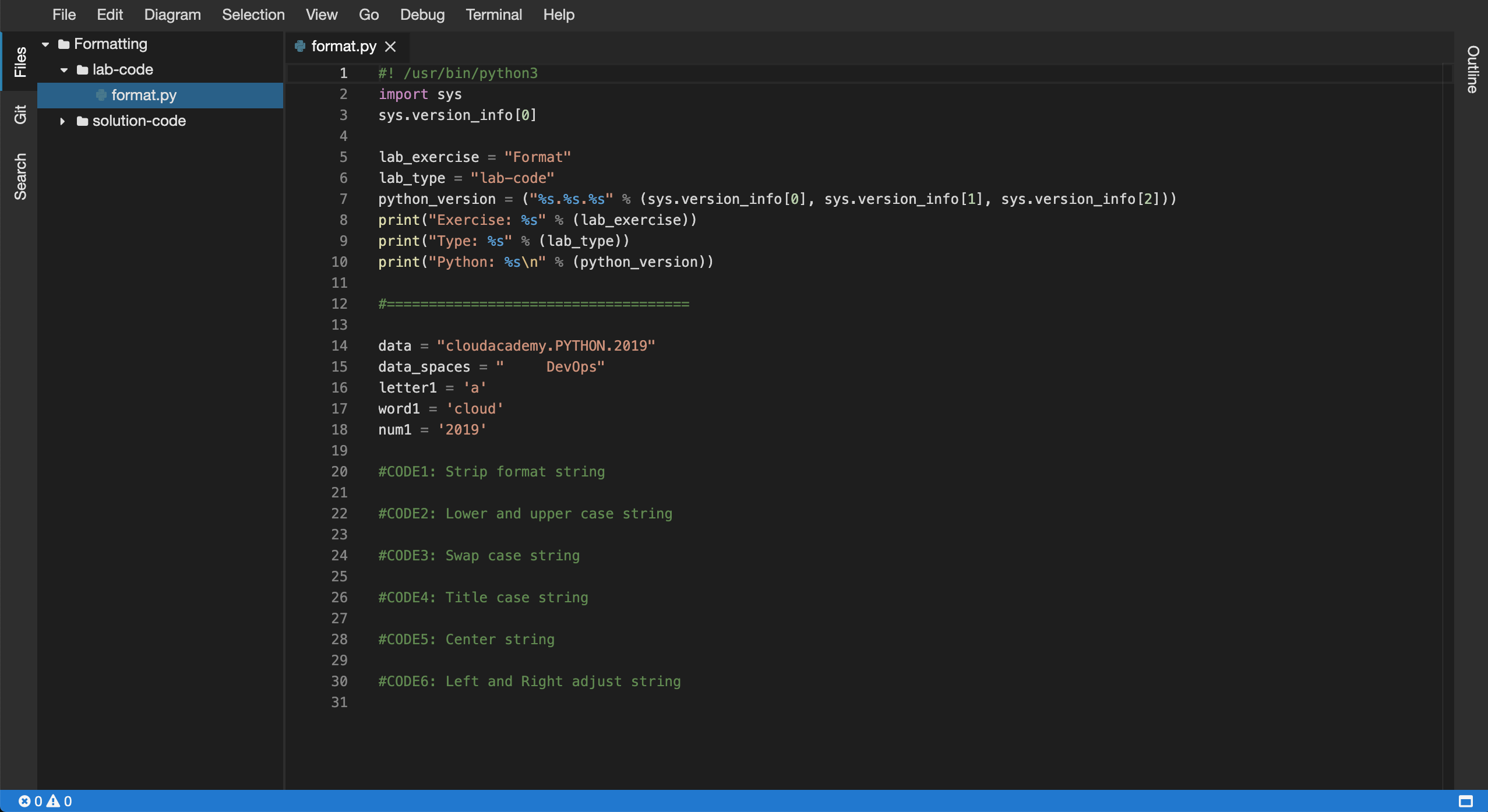This screenshot has width=1488, height=812.
Task: Click the print("Type: %s") statement
Action: coord(504,241)
